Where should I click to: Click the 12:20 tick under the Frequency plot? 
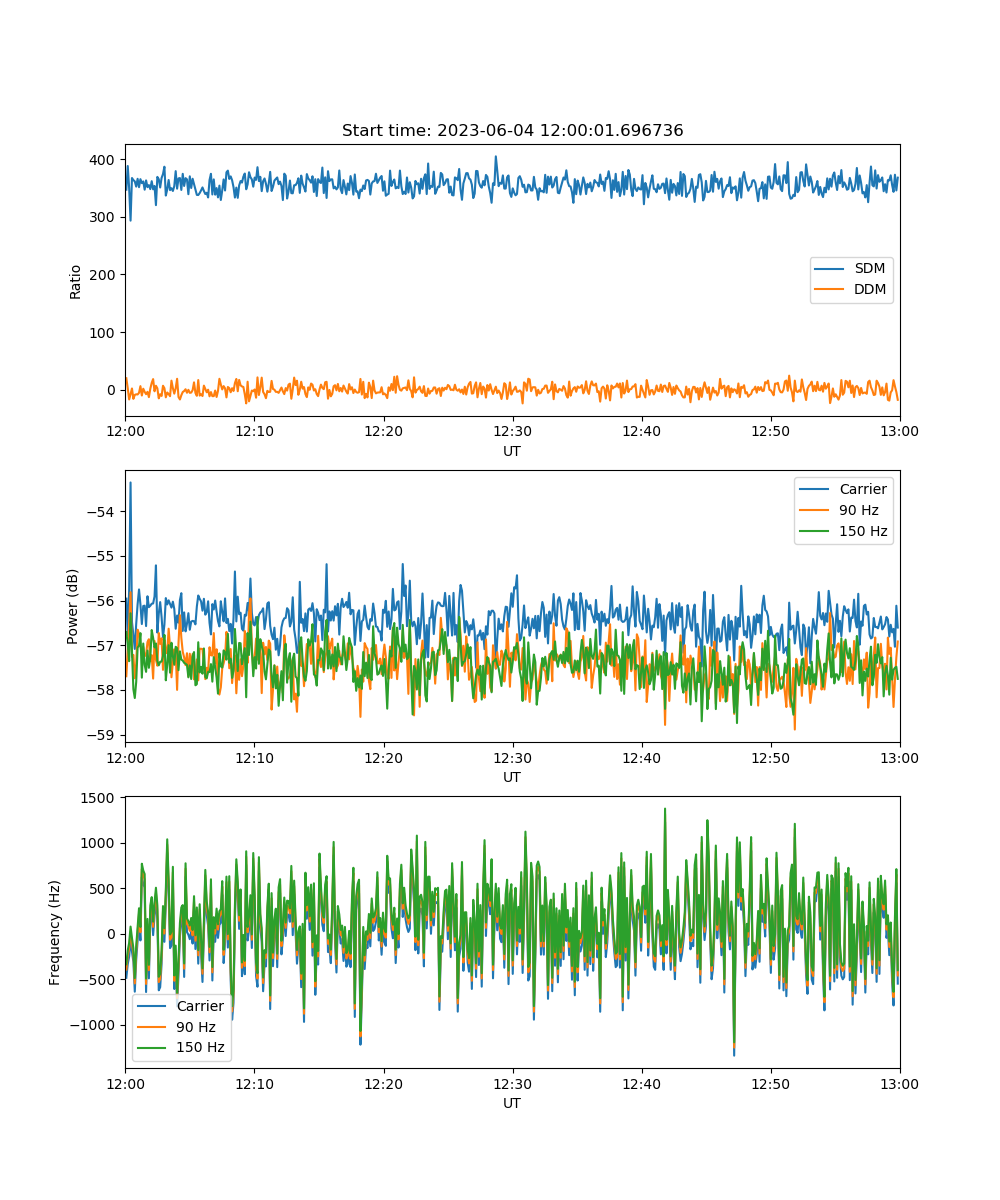coord(383,1083)
